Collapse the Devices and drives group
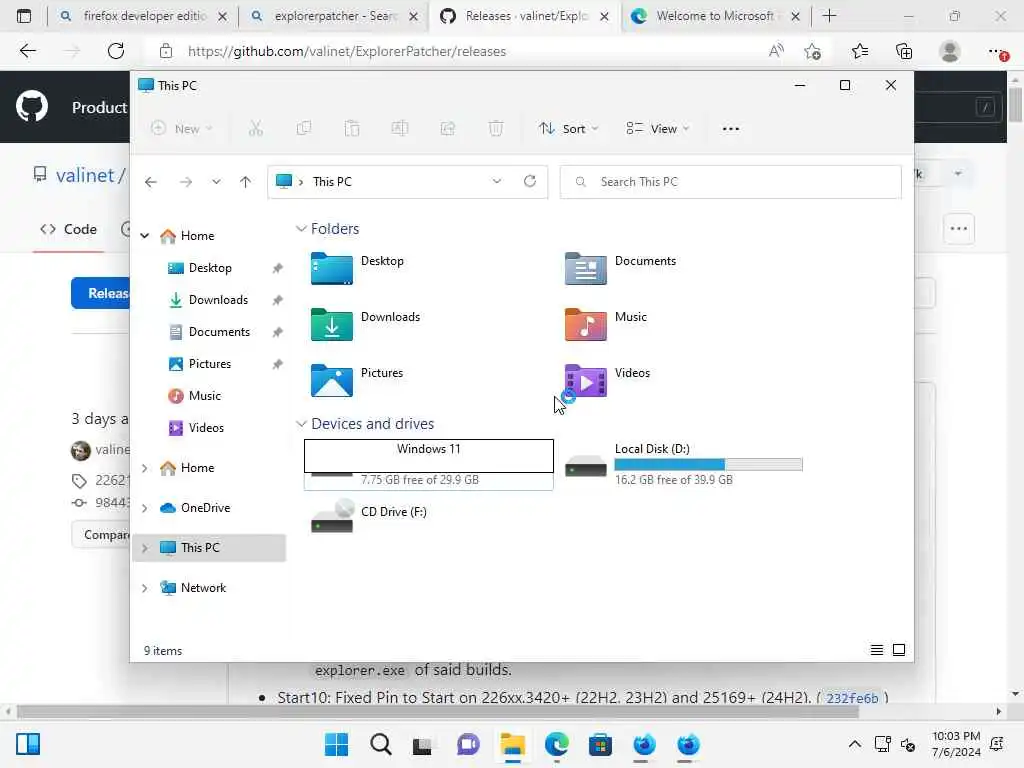Viewport: 1024px width, 768px height. (x=301, y=424)
